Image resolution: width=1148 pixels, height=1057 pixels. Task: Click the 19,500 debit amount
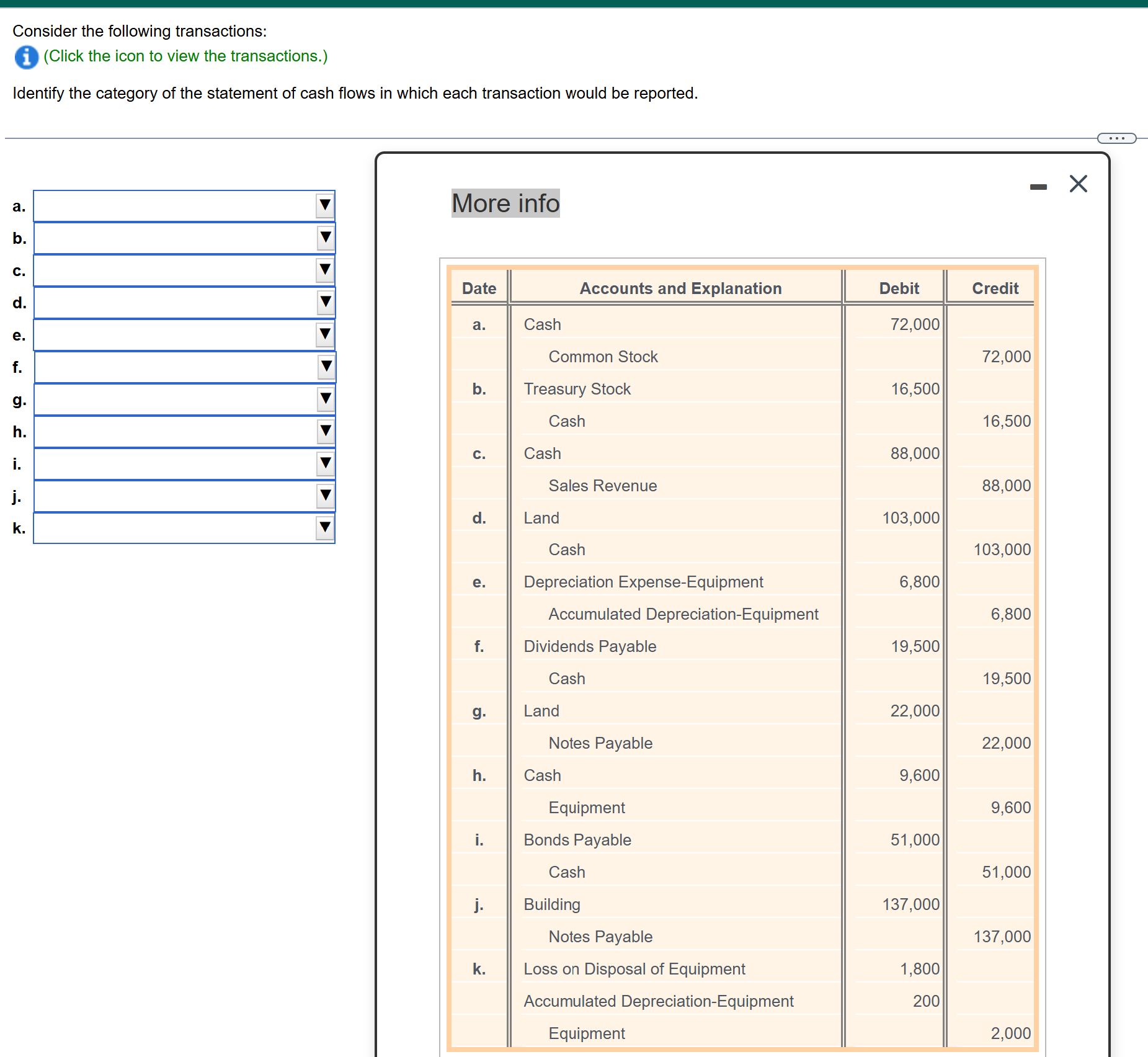[x=915, y=646]
